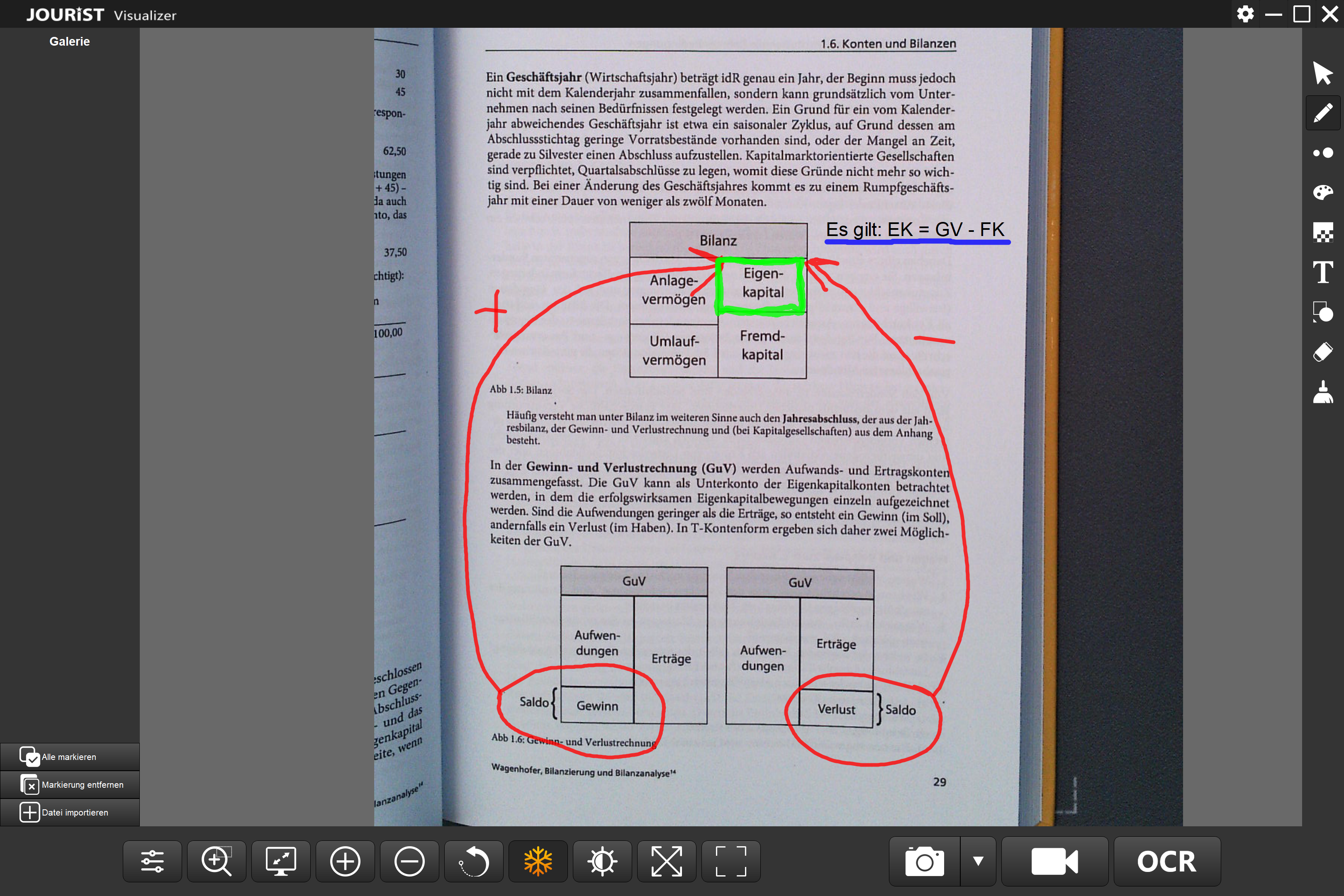The width and height of the screenshot is (1344, 896).
Task: Click the OCR button
Action: [x=1166, y=861]
